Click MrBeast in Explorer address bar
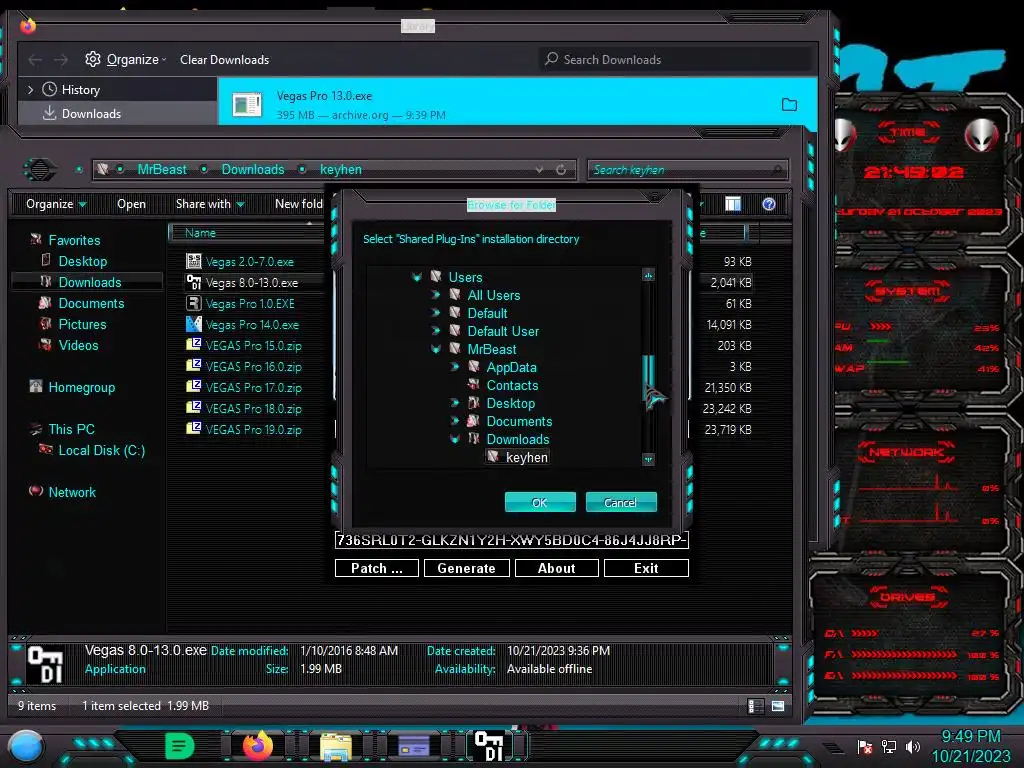Image resolution: width=1024 pixels, height=768 pixels. [162, 169]
